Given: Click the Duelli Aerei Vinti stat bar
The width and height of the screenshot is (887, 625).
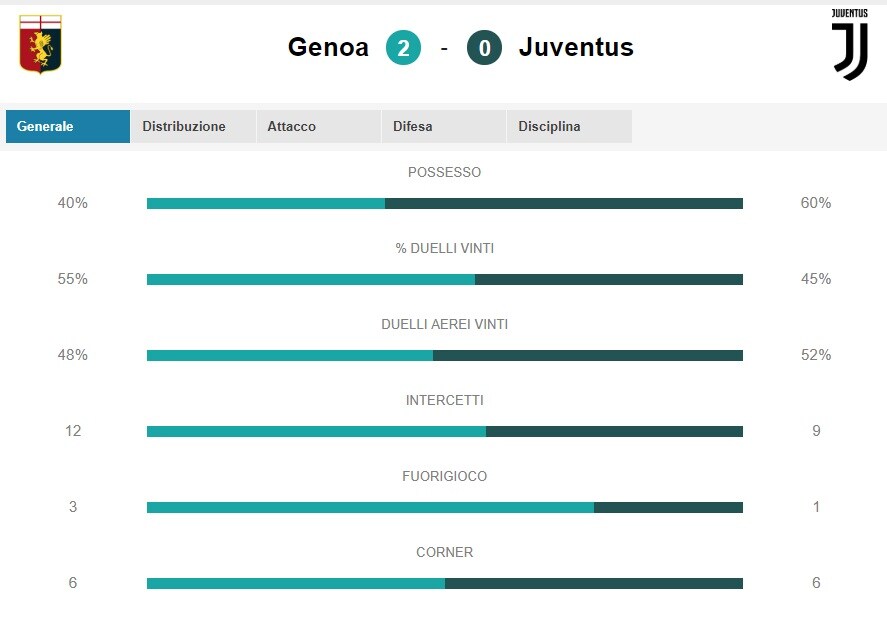Looking at the screenshot, I should 445,355.
